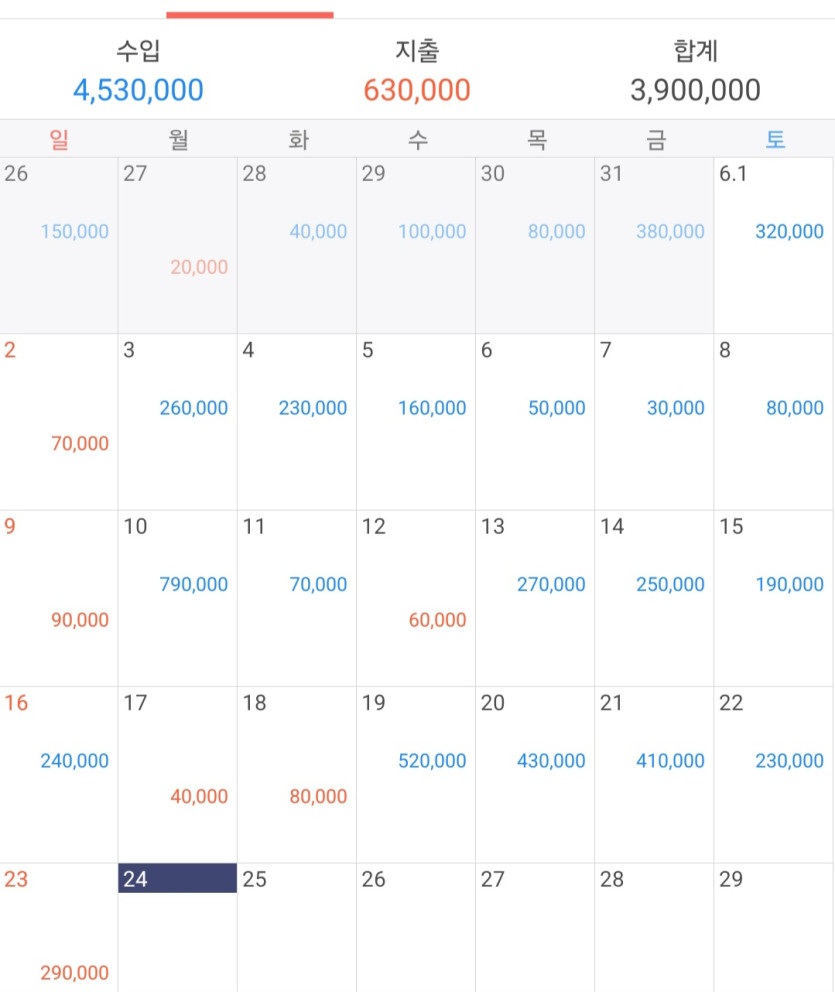Image resolution: width=835 pixels, height=992 pixels.
Task: Click the active tab red underline indicator
Action: point(250,15)
